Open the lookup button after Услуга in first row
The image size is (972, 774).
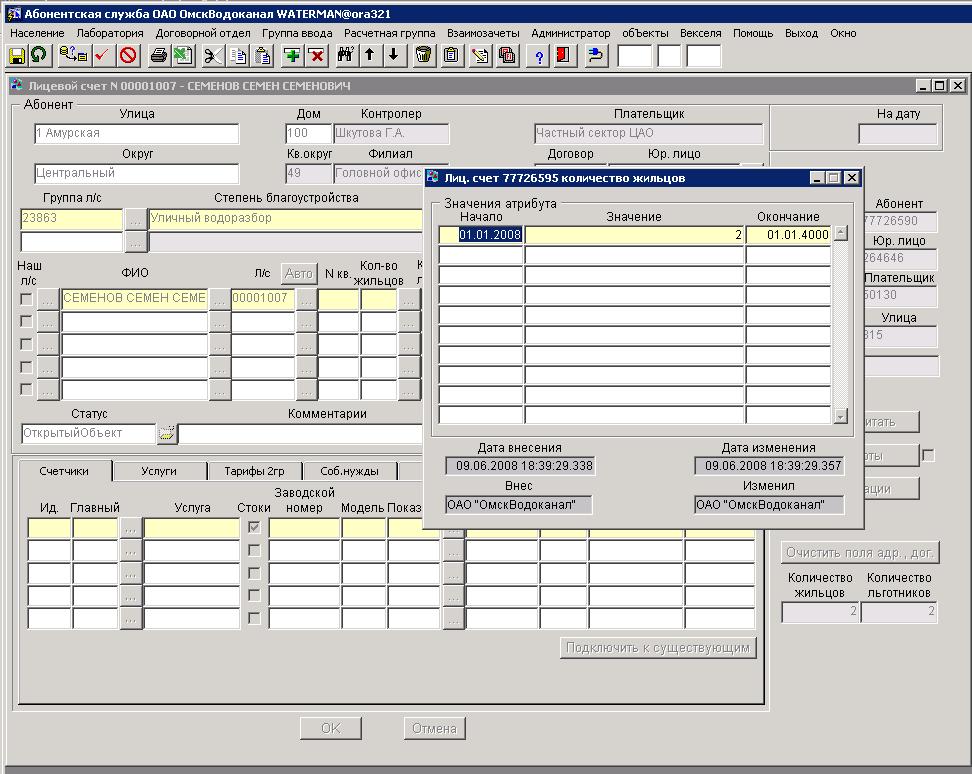131,527
